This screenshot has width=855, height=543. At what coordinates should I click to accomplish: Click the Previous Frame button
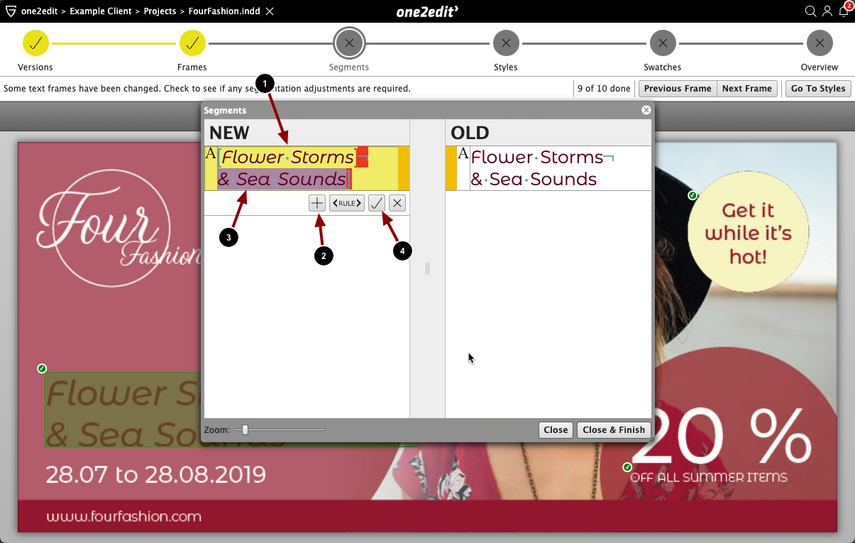677,88
